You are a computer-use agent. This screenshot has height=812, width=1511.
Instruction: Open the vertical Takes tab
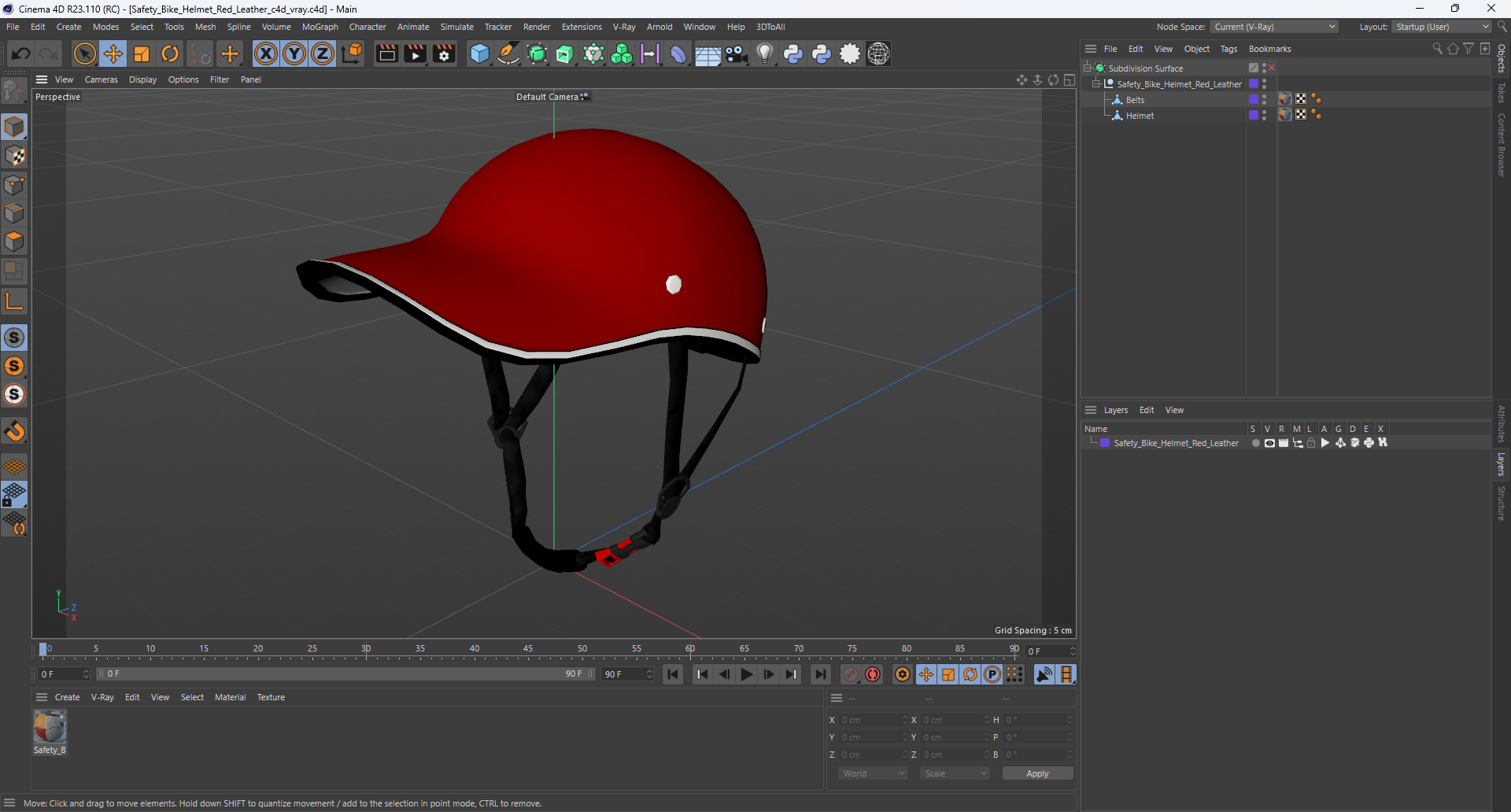point(1502,93)
